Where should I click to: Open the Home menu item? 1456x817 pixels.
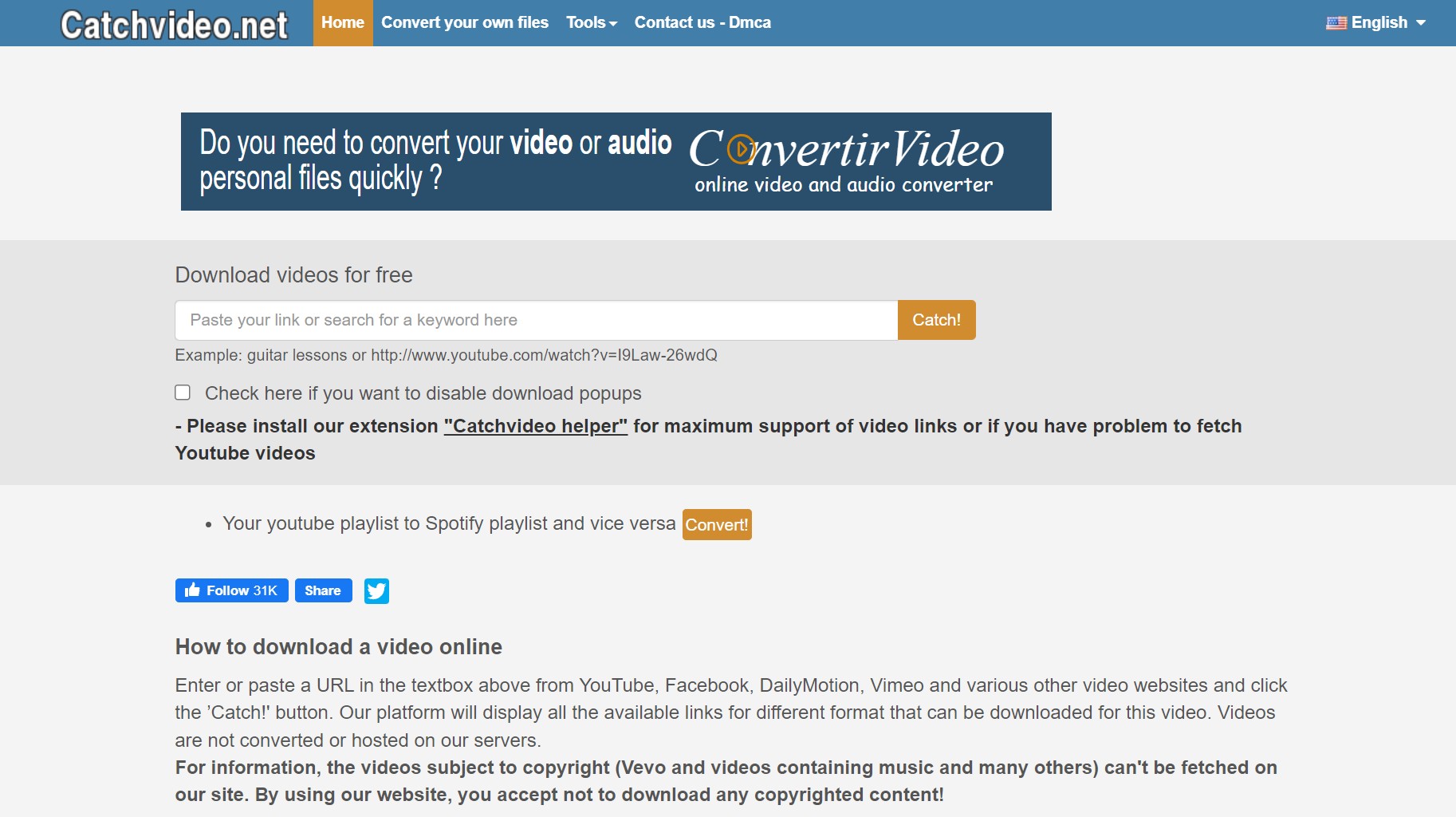point(343,22)
